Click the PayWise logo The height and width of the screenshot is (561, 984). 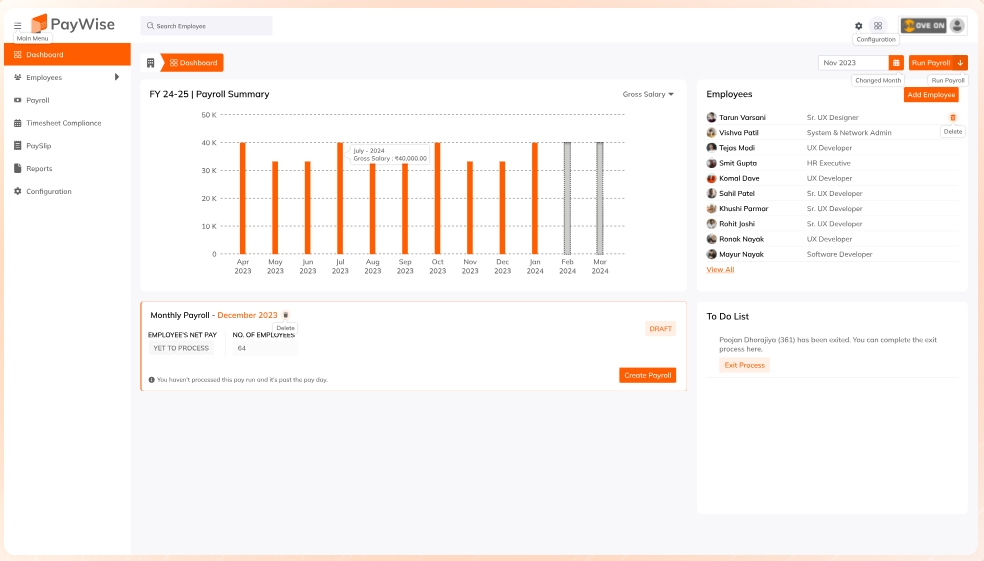(x=73, y=24)
